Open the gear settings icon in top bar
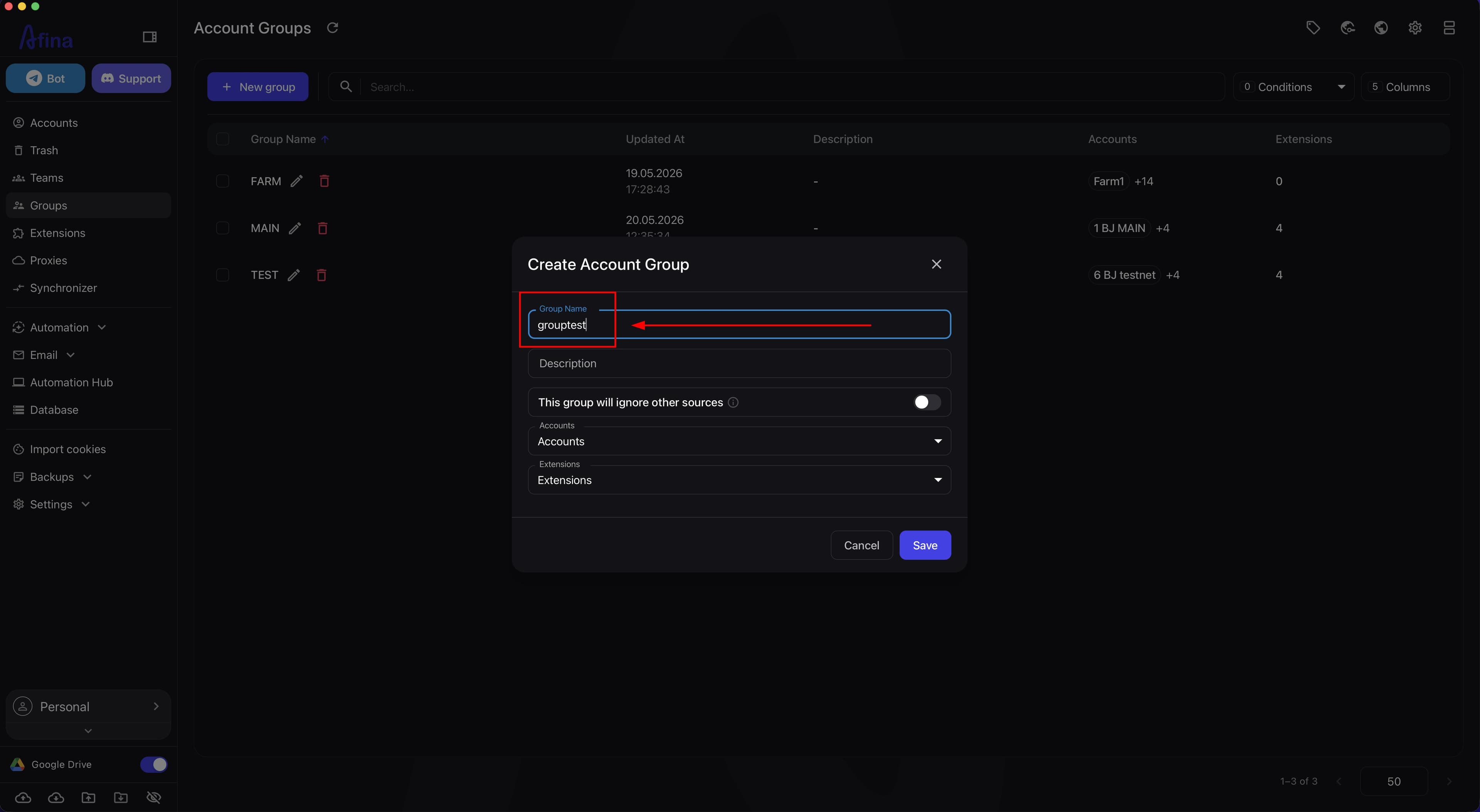1480x812 pixels. click(x=1415, y=28)
